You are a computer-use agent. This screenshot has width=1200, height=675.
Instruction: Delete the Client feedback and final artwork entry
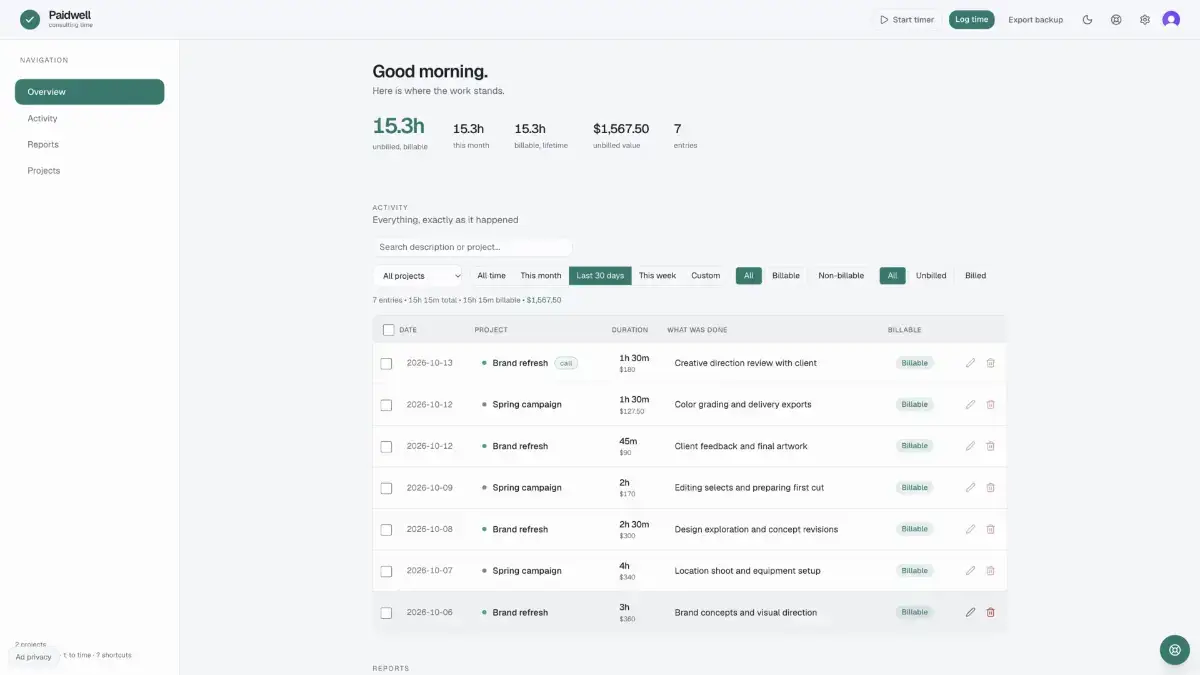coord(990,446)
